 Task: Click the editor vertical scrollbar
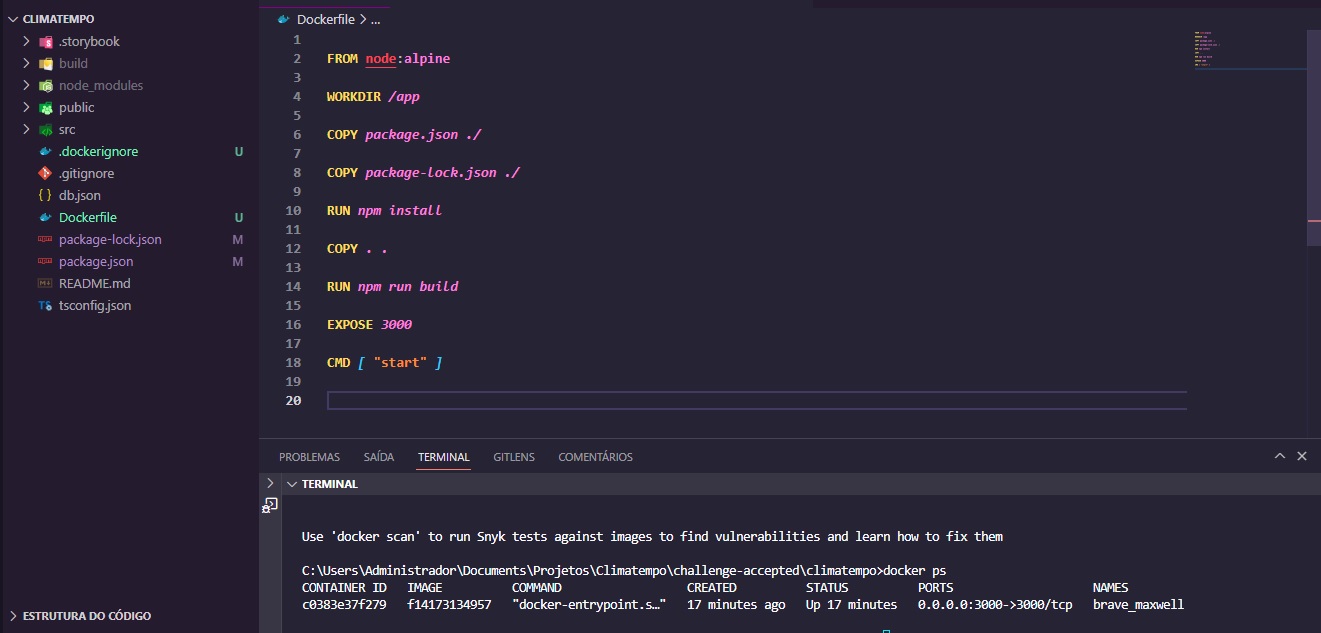click(1313, 137)
